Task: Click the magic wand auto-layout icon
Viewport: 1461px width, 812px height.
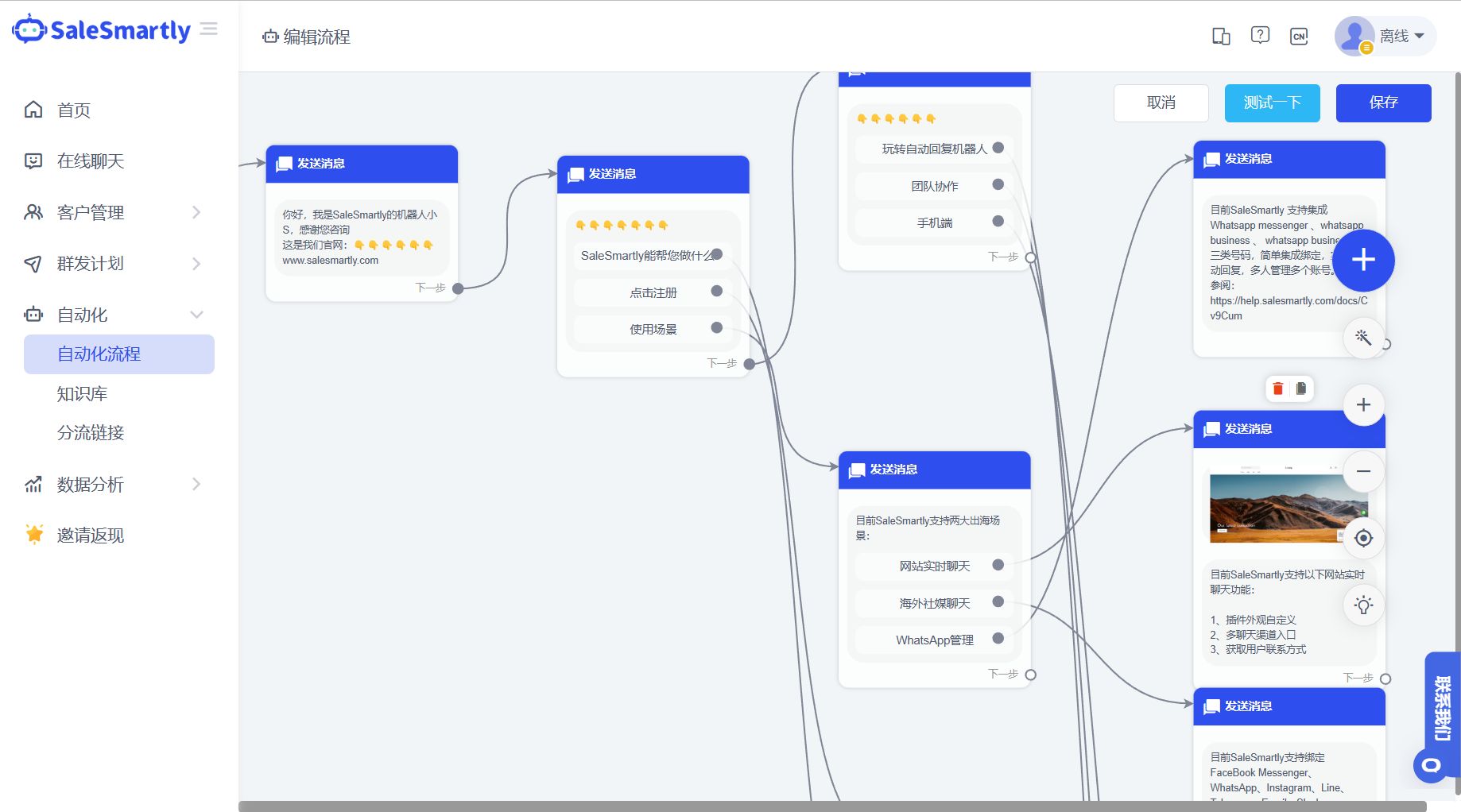Action: coord(1363,338)
